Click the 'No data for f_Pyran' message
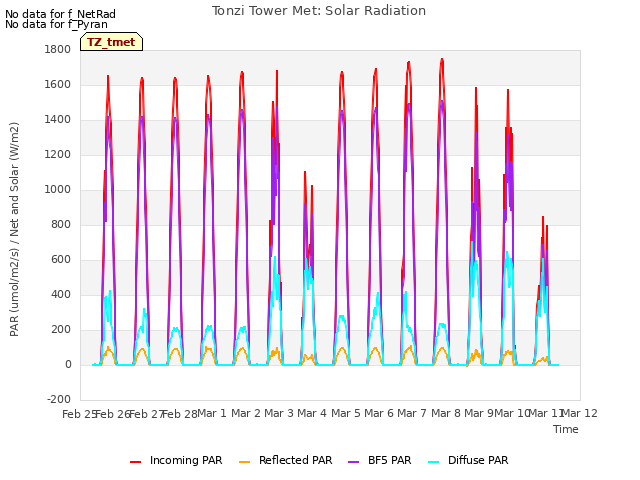 click(x=56, y=24)
